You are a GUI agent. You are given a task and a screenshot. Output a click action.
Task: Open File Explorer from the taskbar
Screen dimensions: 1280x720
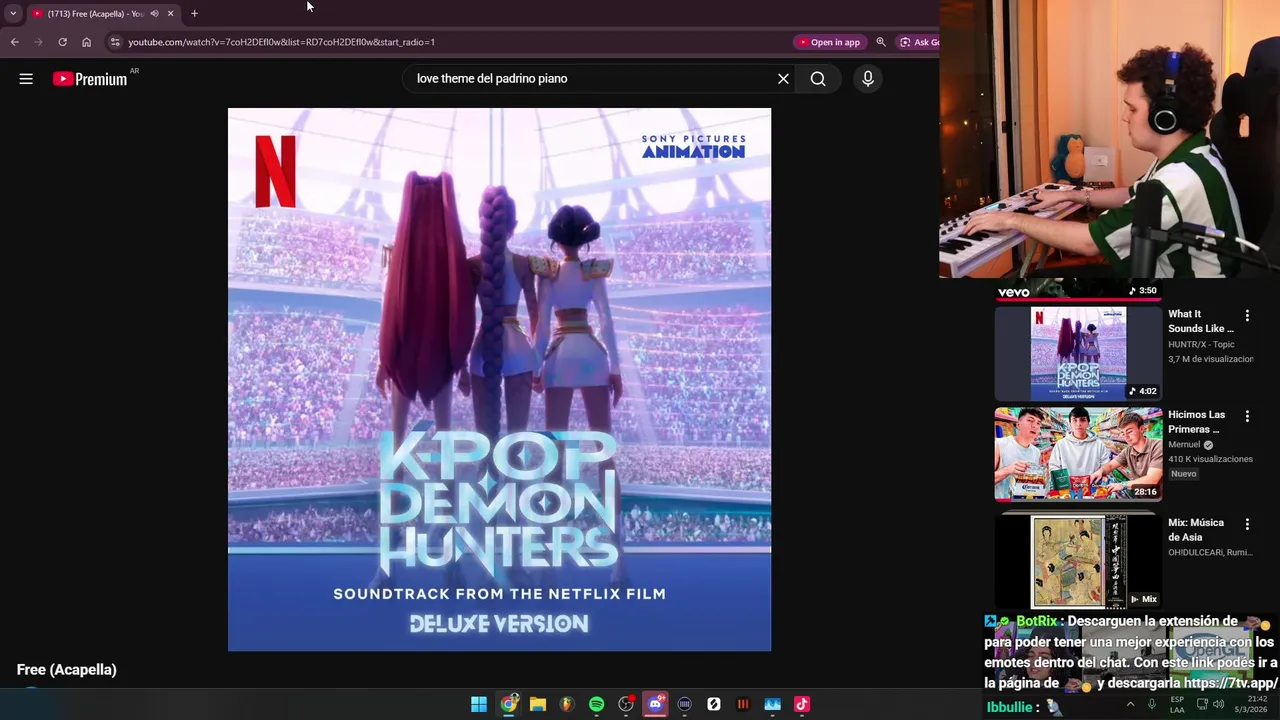click(x=538, y=704)
